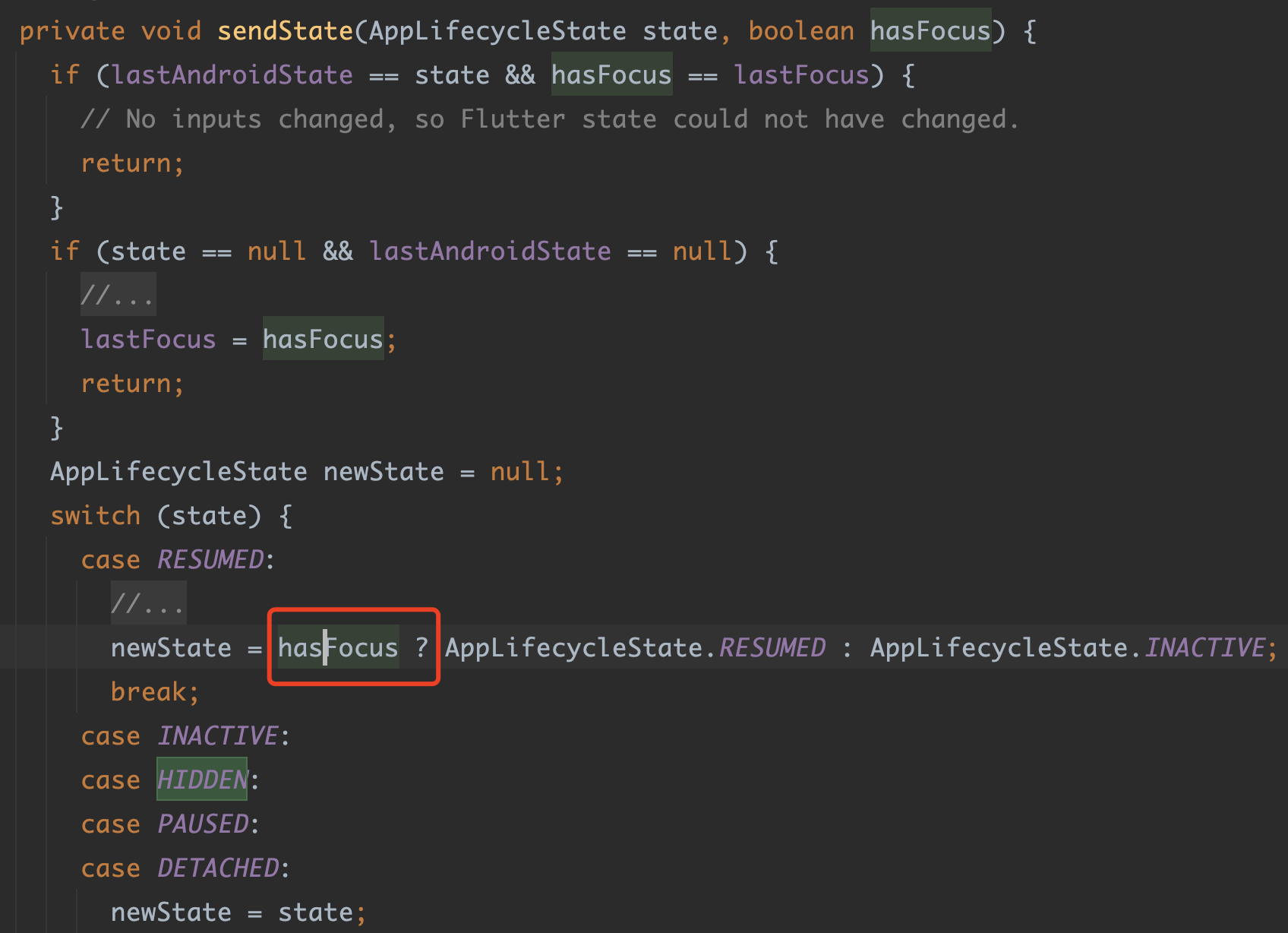Click hasFocus in the first if condition
Viewport: 1288px width, 933px height.
click(x=611, y=75)
